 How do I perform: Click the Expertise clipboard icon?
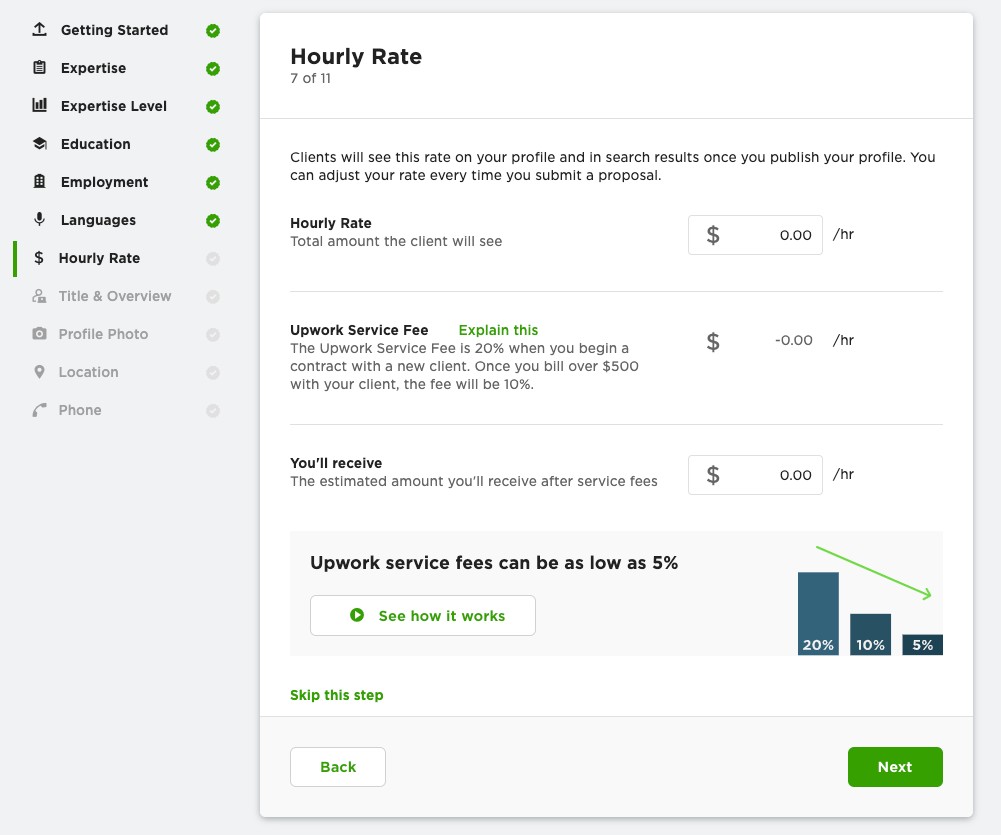point(39,67)
